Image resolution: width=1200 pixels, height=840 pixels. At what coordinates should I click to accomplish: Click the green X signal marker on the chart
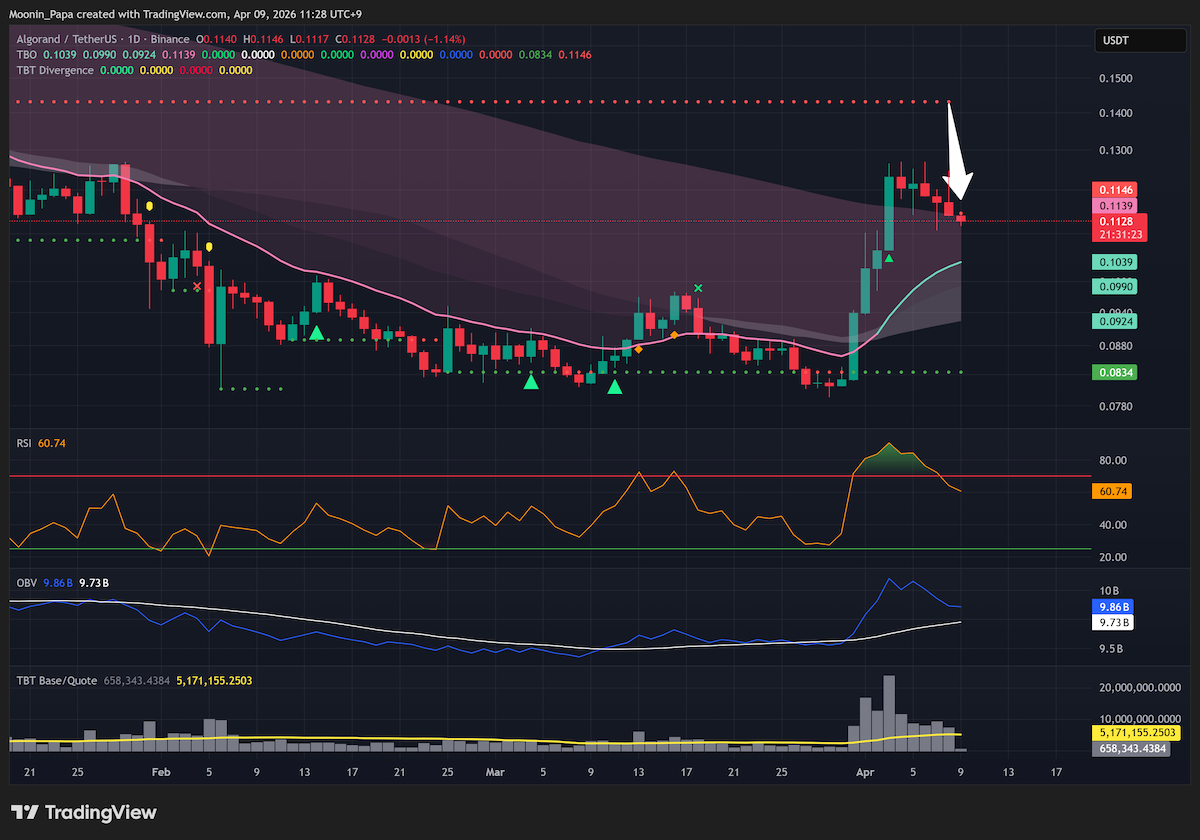[698, 288]
